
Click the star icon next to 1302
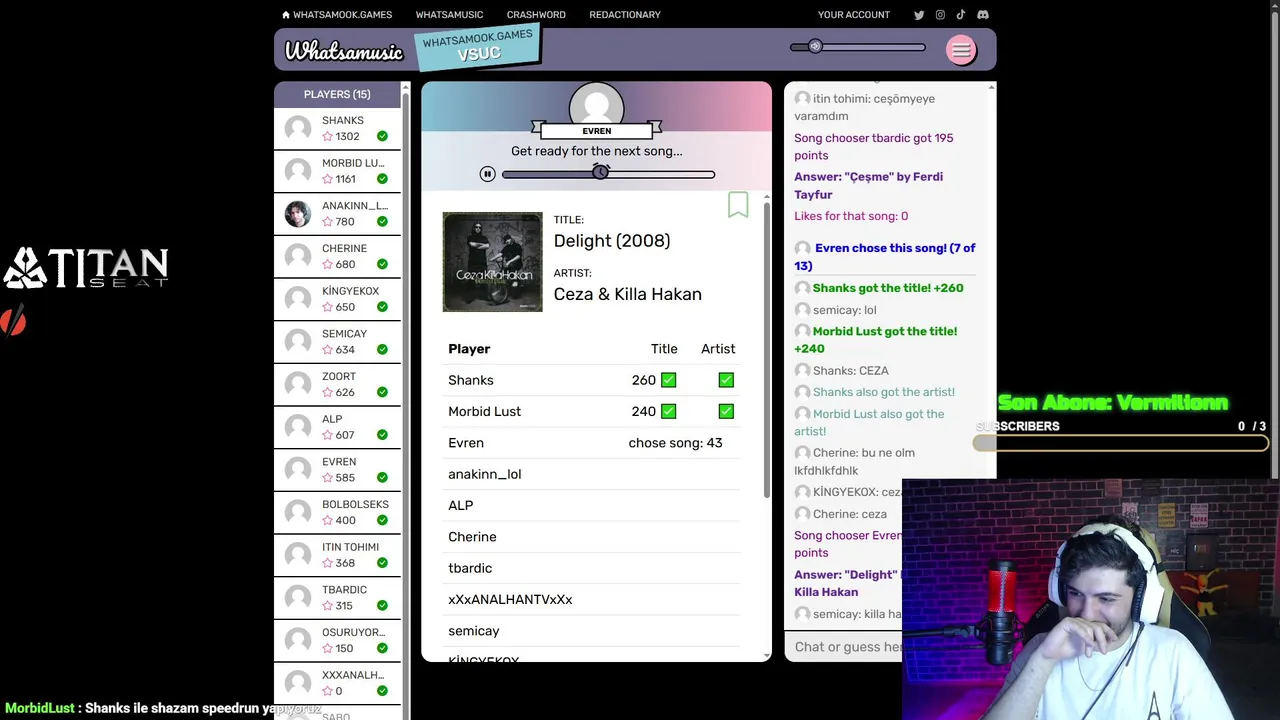pos(328,137)
